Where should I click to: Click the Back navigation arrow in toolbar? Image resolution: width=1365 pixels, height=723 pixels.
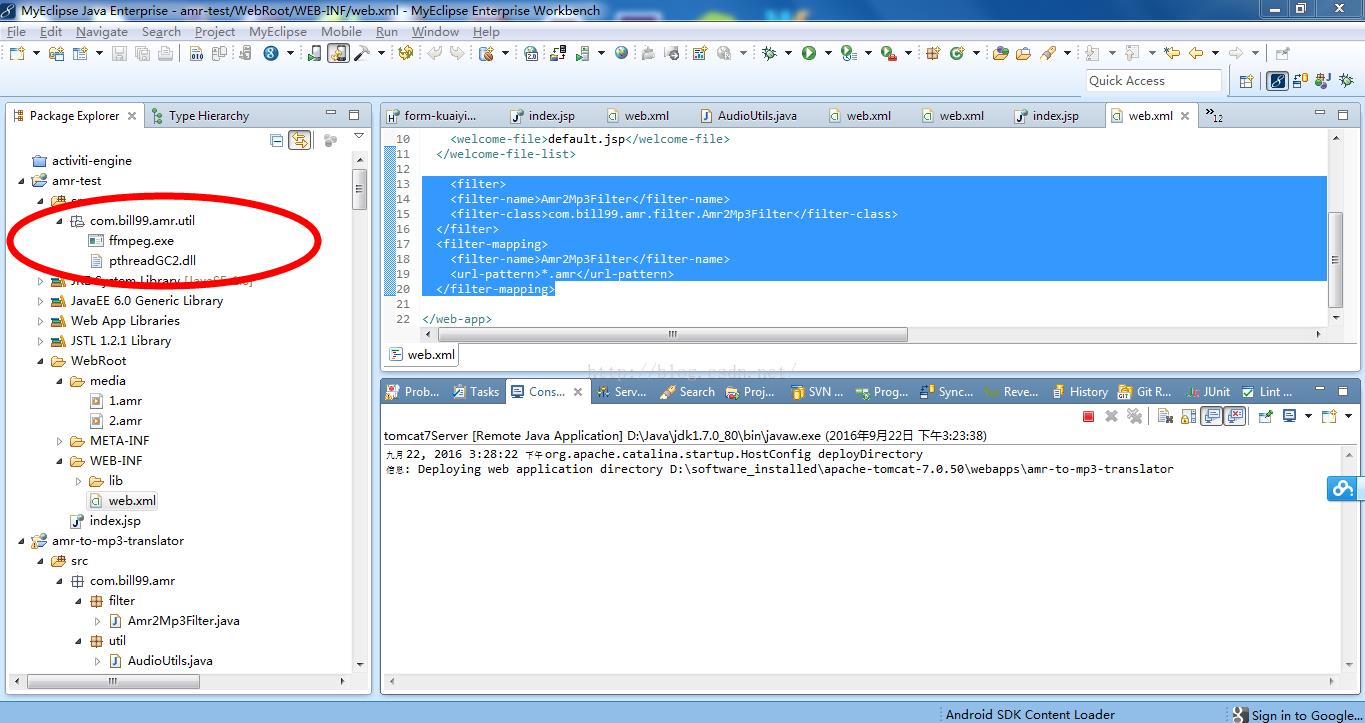pyautogui.click(x=1195, y=53)
